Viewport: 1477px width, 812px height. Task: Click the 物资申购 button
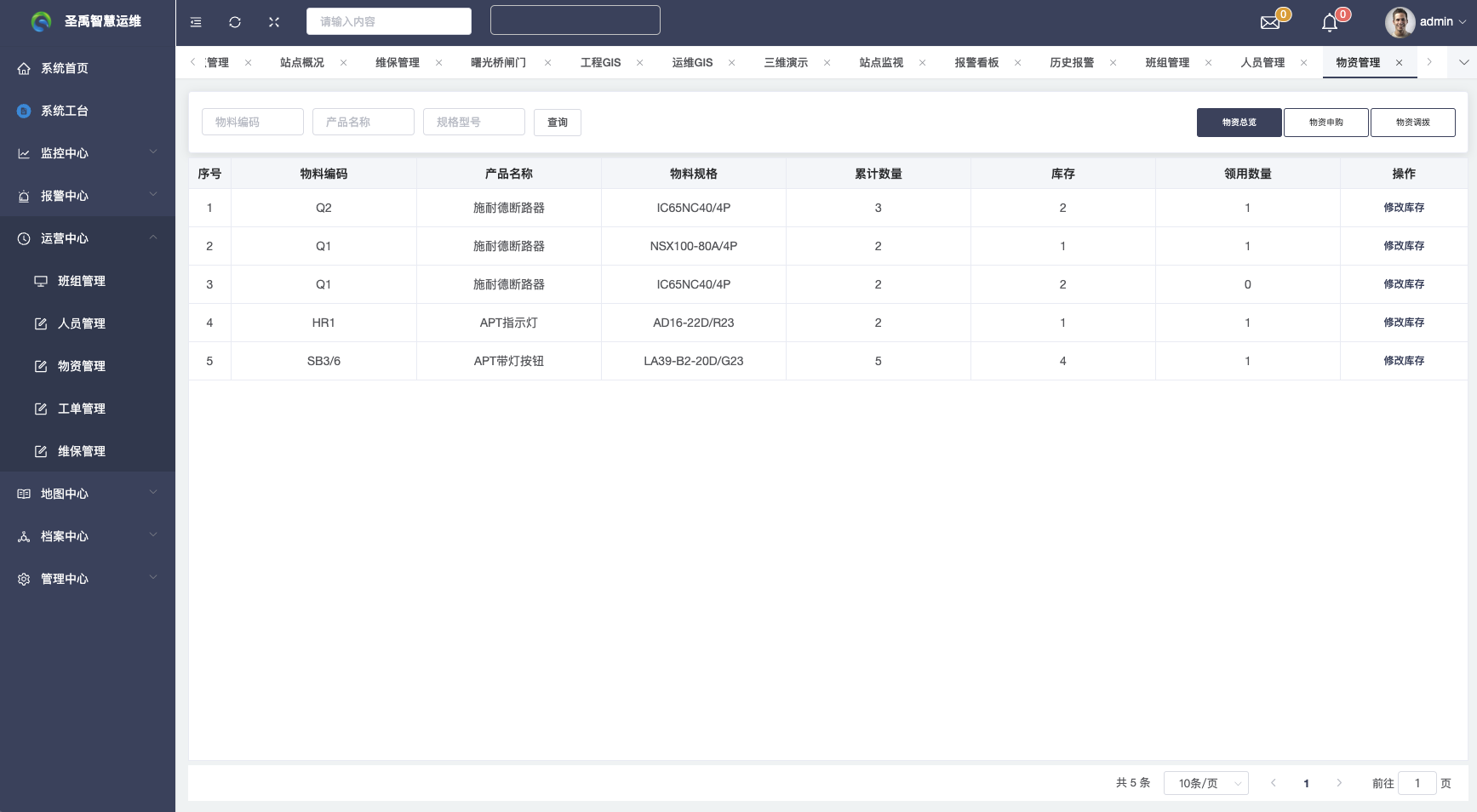[x=1325, y=123]
